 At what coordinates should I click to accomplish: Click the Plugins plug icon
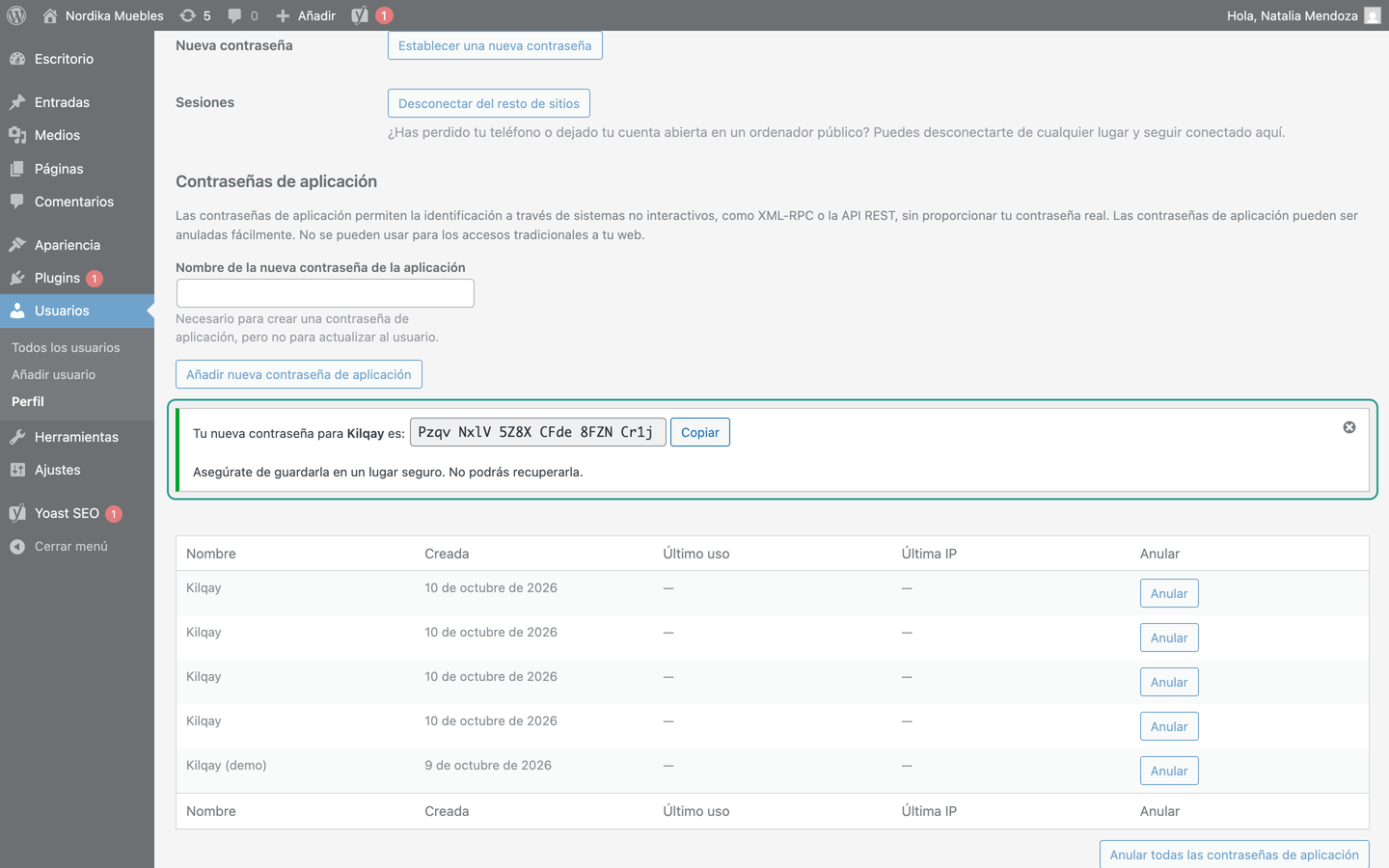click(17, 278)
